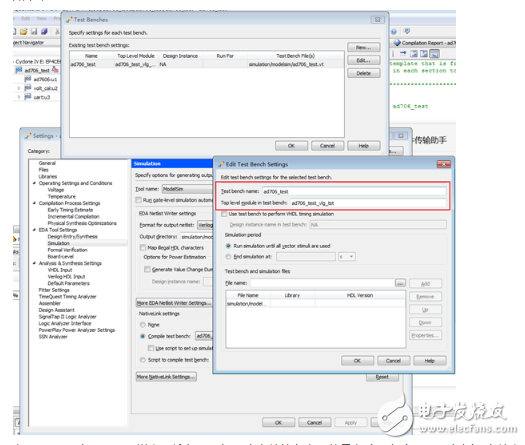Collapse EDA Tool Settings category
This screenshot has height=445, width=525.
click(x=34, y=230)
